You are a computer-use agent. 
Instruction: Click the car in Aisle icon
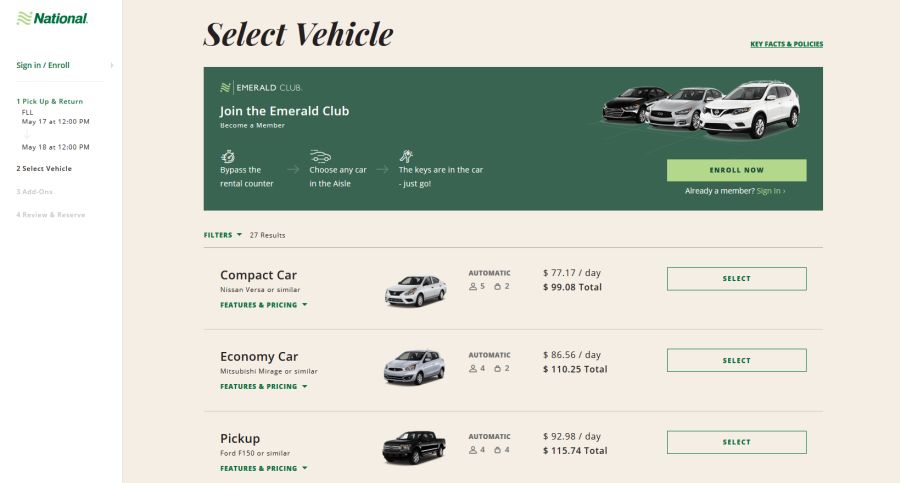pos(320,156)
